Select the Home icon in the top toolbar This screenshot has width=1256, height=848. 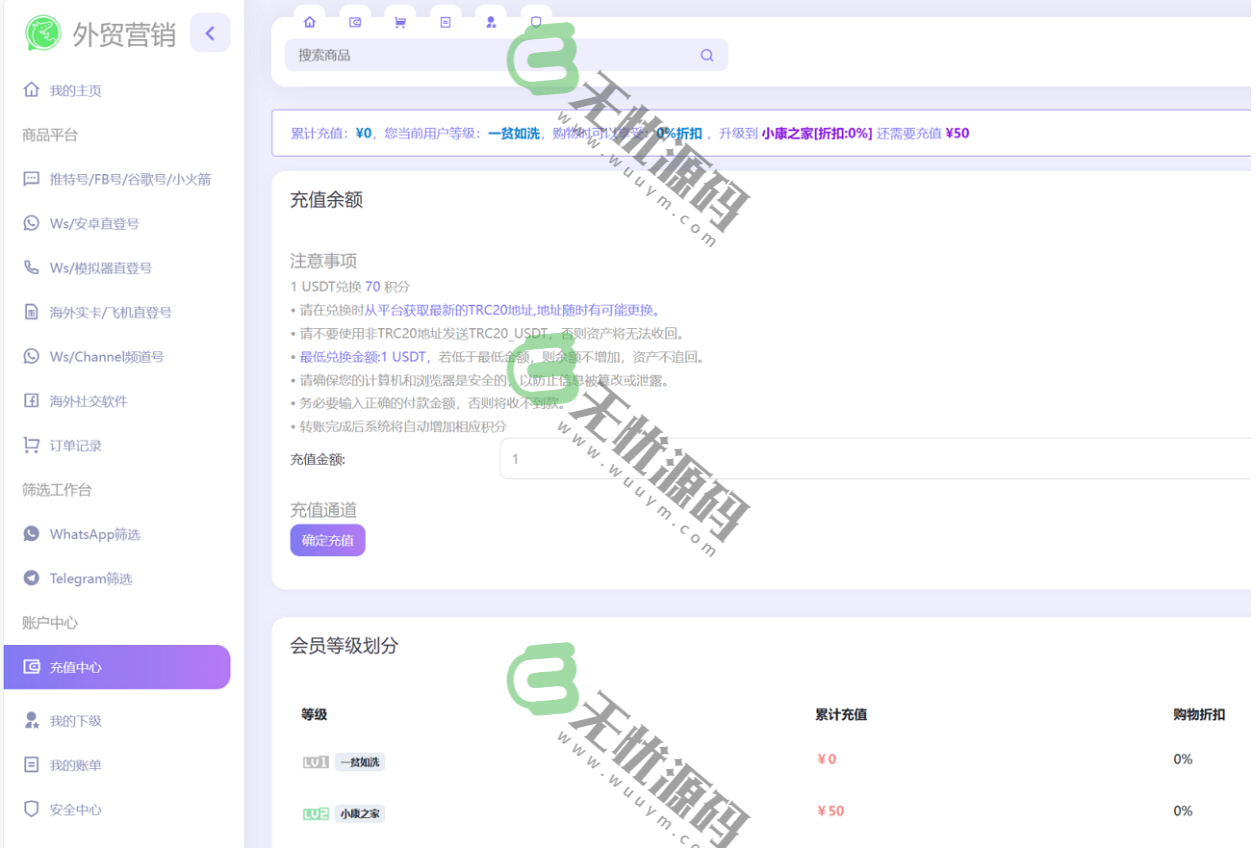click(x=310, y=22)
